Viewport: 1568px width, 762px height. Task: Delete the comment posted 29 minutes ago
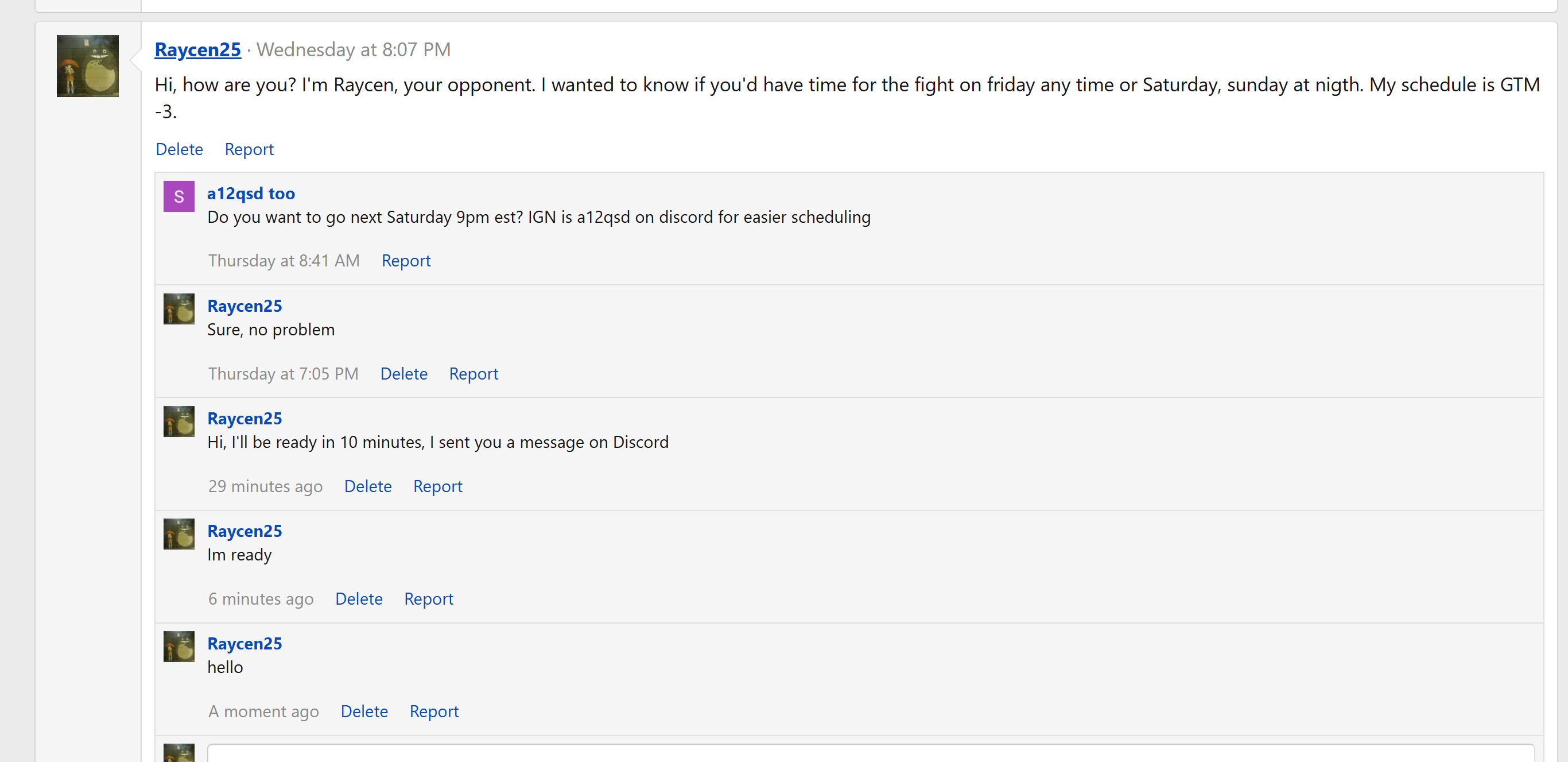[x=368, y=486]
